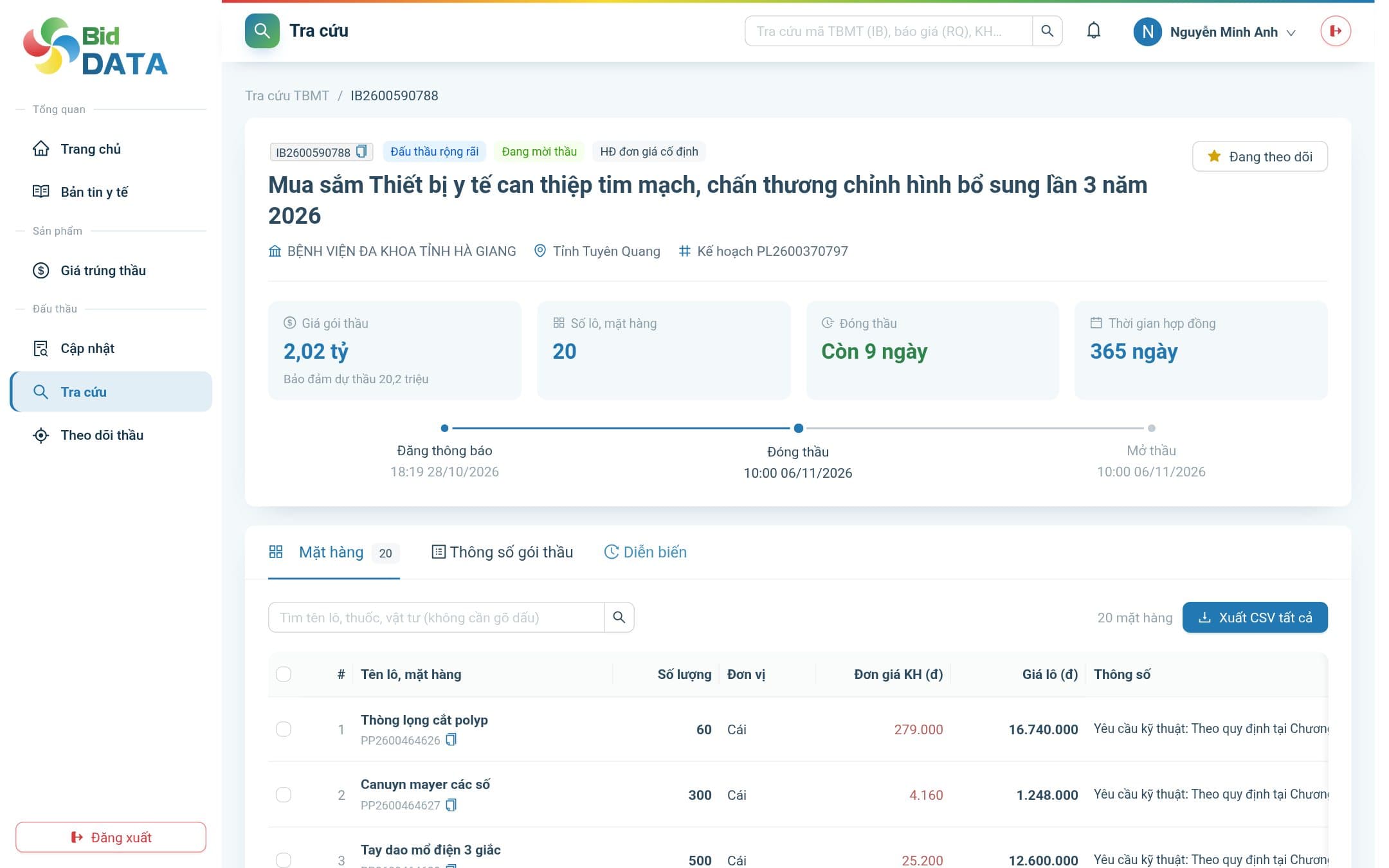The height and width of the screenshot is (868, 1389).
Task: Click location Tỉnh Tuyên Quang
Action: (606, 251)
